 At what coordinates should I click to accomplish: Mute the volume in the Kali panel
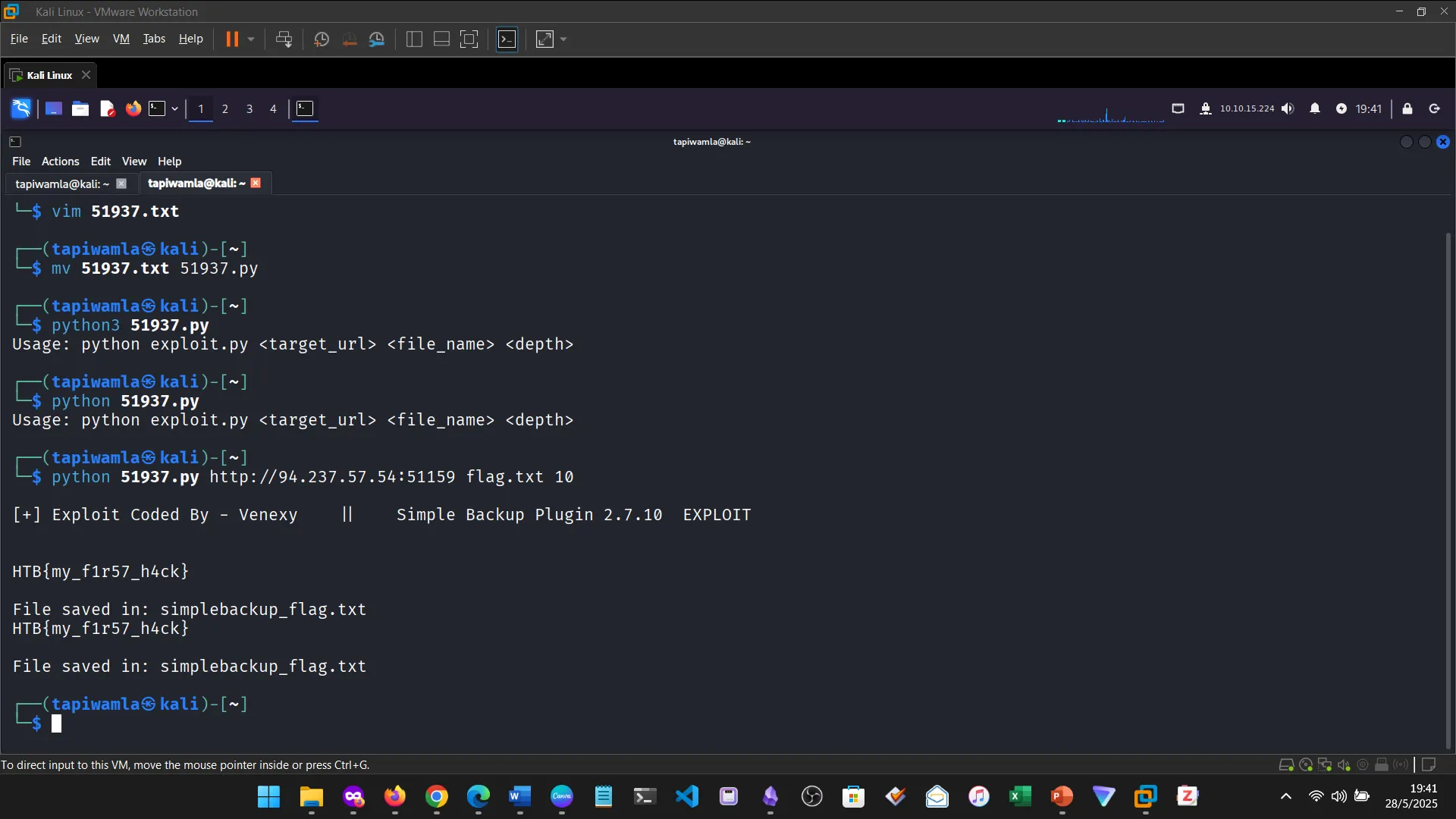pos(1288,108)
